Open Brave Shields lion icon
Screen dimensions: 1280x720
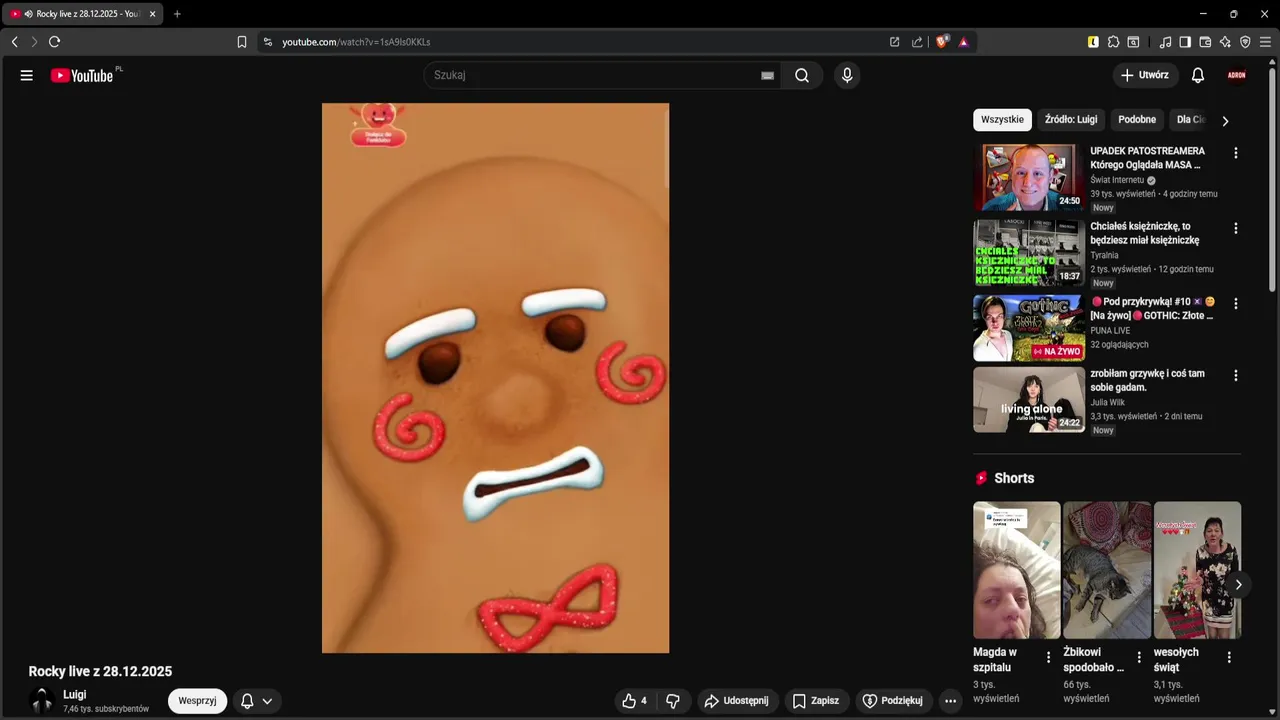coord(942,42)
